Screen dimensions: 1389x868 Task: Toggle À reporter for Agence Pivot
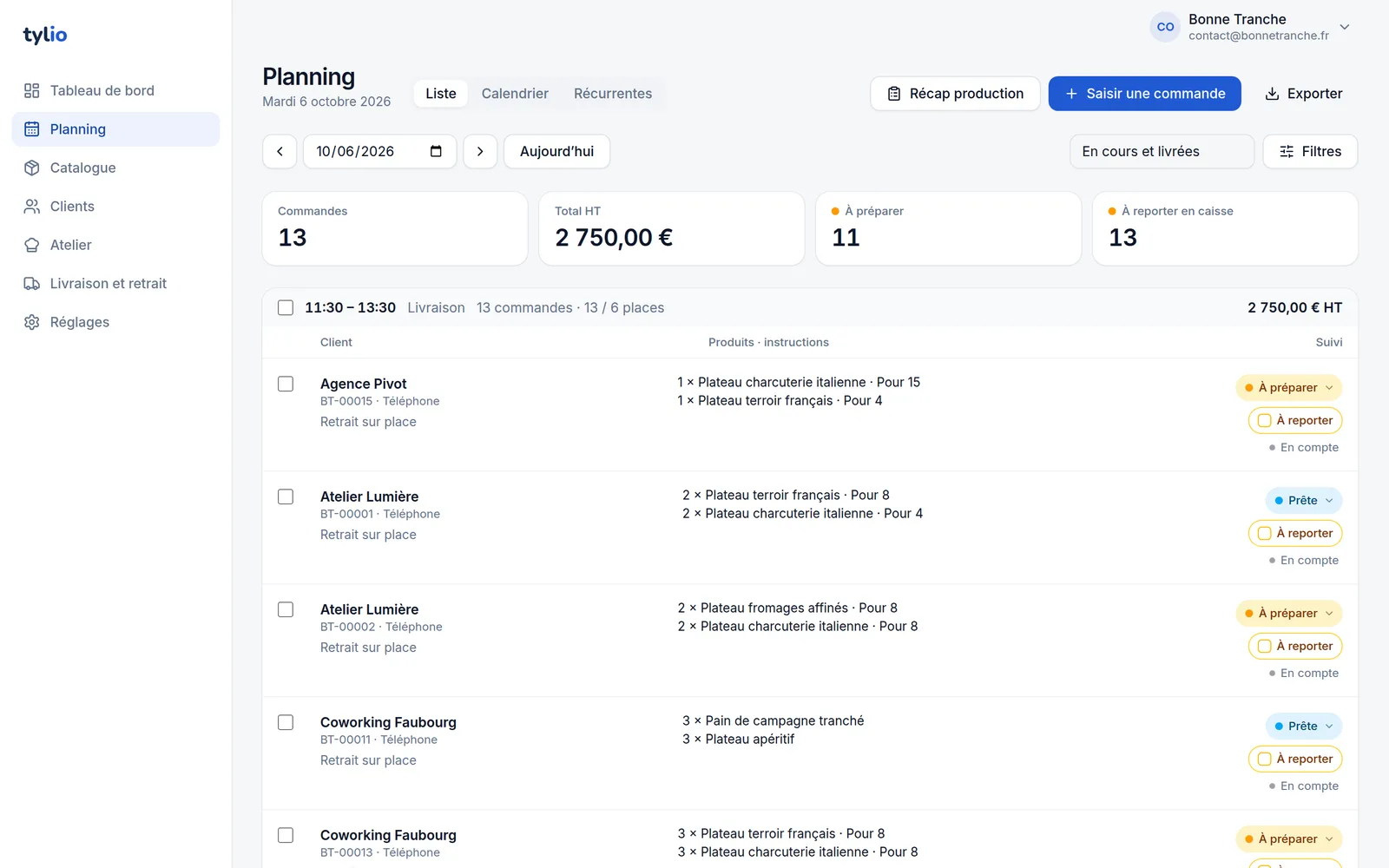[x=1295, y=420]
